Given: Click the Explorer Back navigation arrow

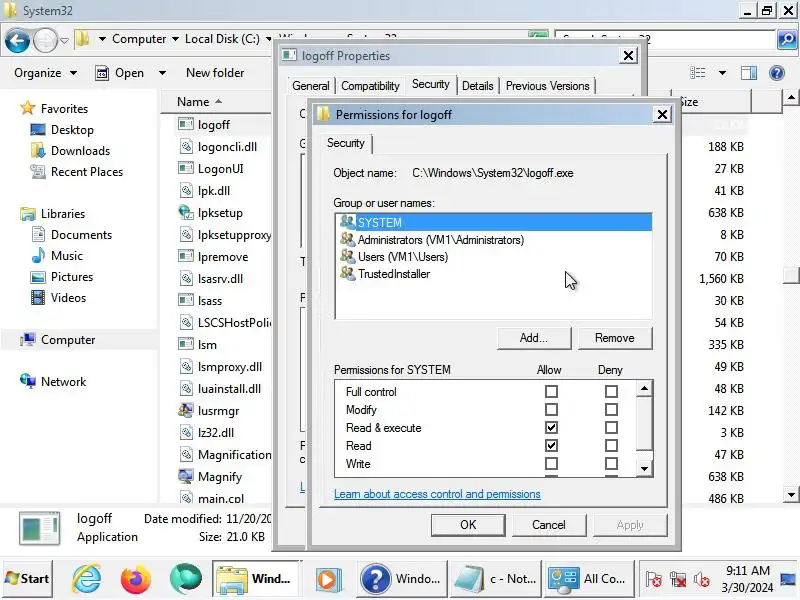Looking at the screenshot, I should [17, 40].
